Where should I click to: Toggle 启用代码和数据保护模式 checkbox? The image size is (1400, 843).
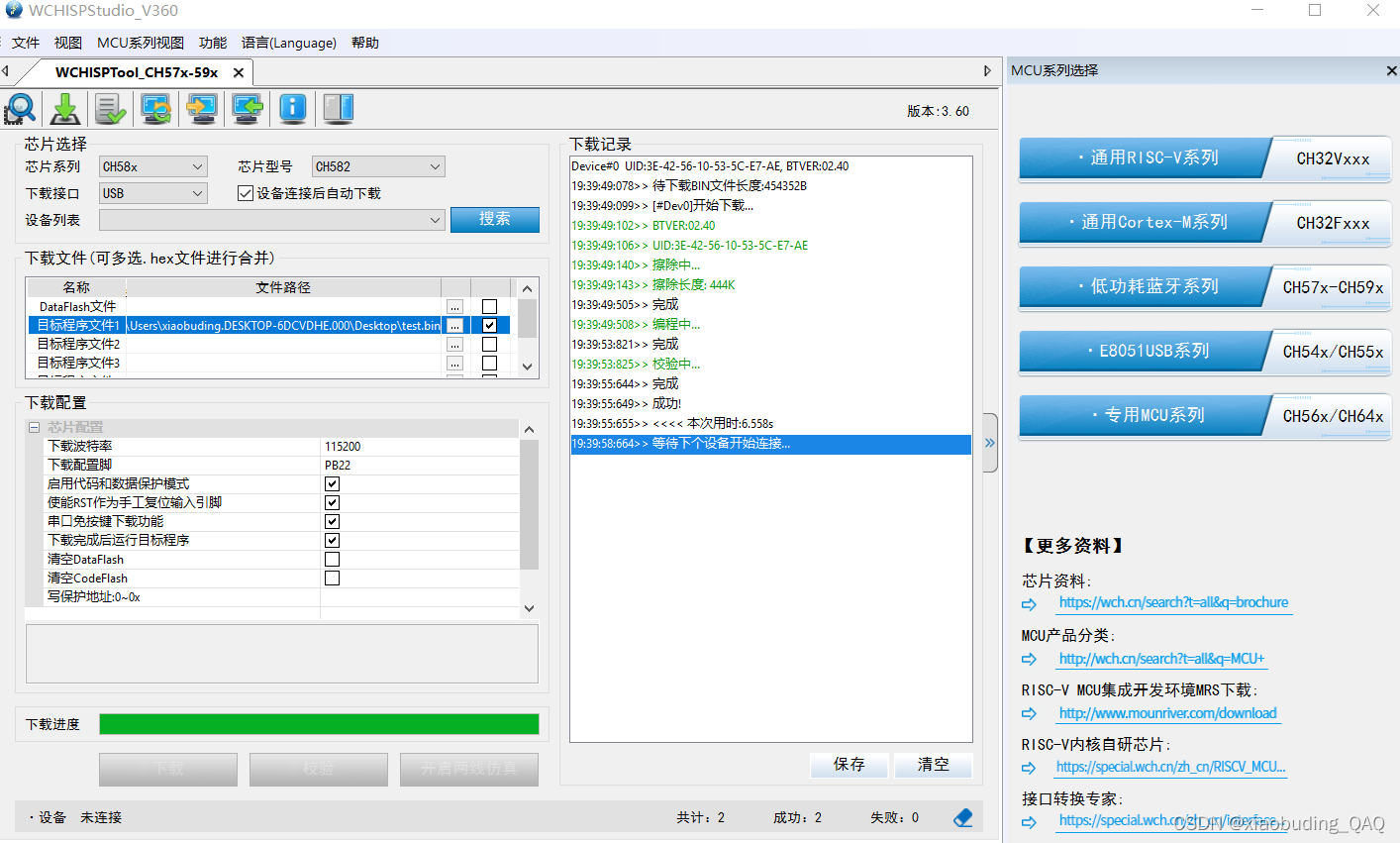pos(332,483)
